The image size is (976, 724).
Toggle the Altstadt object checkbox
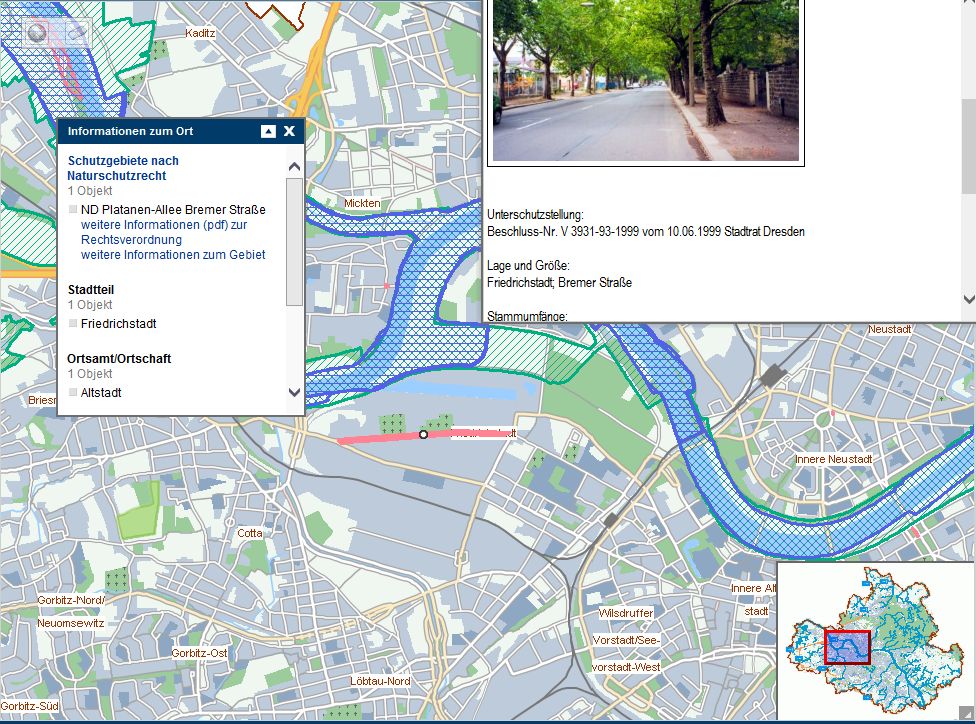[x=73, y=393]
